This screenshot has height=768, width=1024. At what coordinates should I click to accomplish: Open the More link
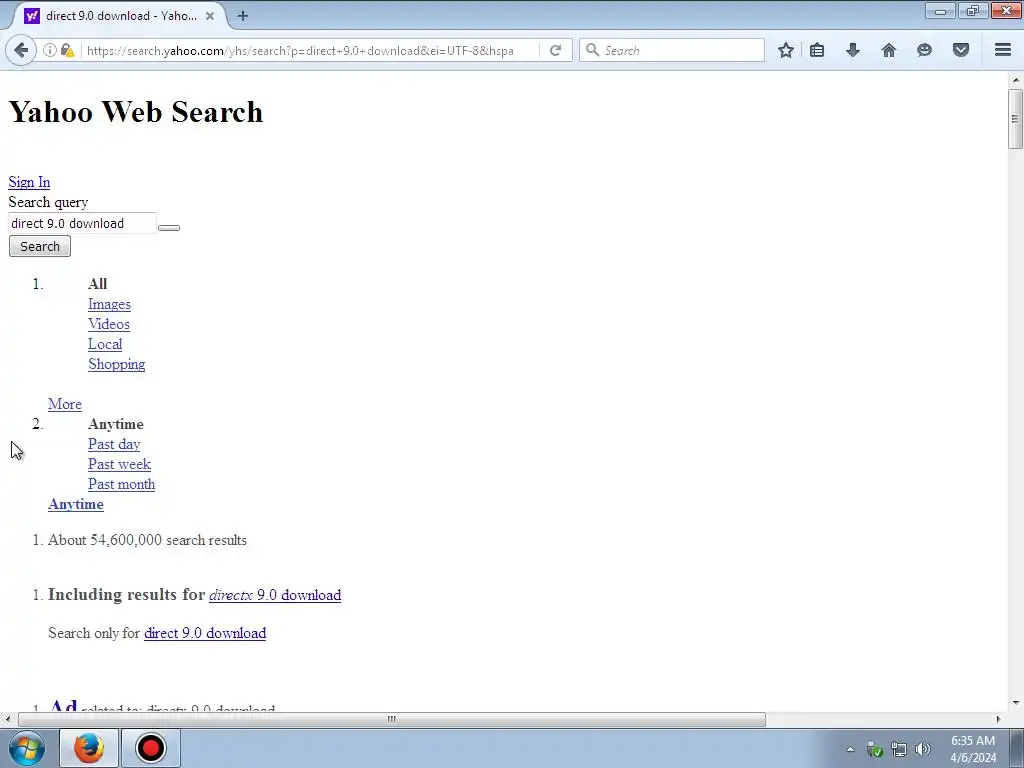(65, 404)
